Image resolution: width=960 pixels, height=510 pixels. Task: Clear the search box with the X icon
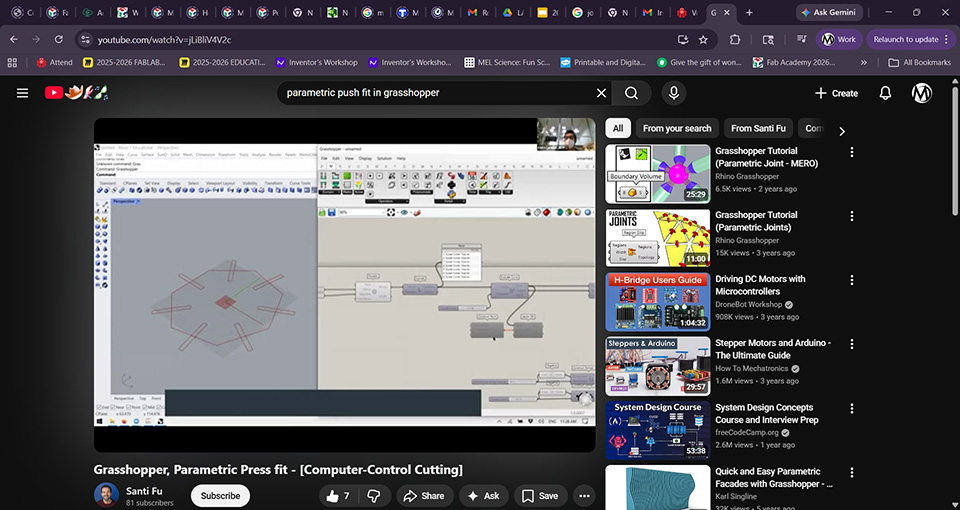click(601, 93)
